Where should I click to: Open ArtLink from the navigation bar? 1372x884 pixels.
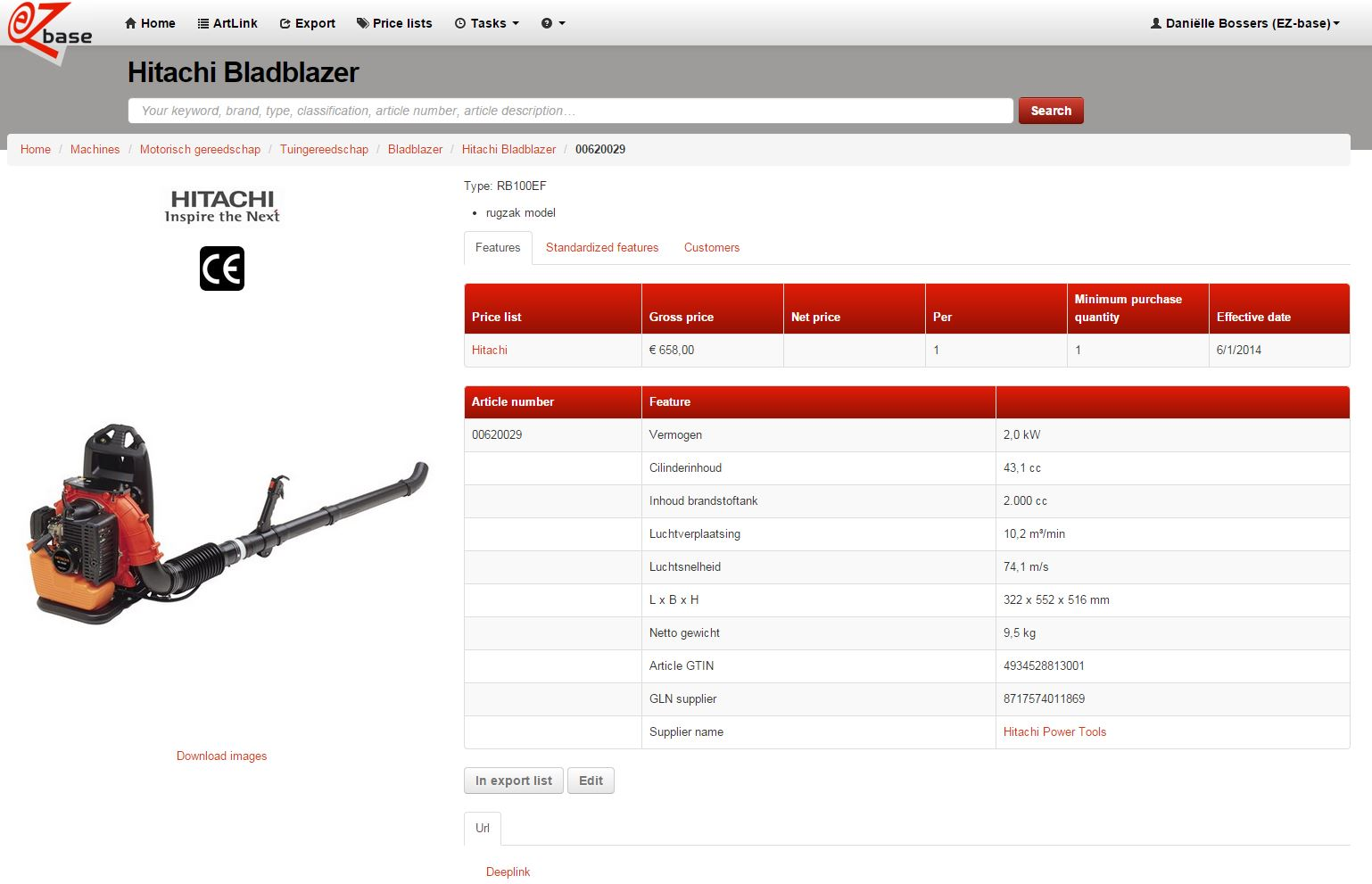pyautogui.click(x=227, y=23)
